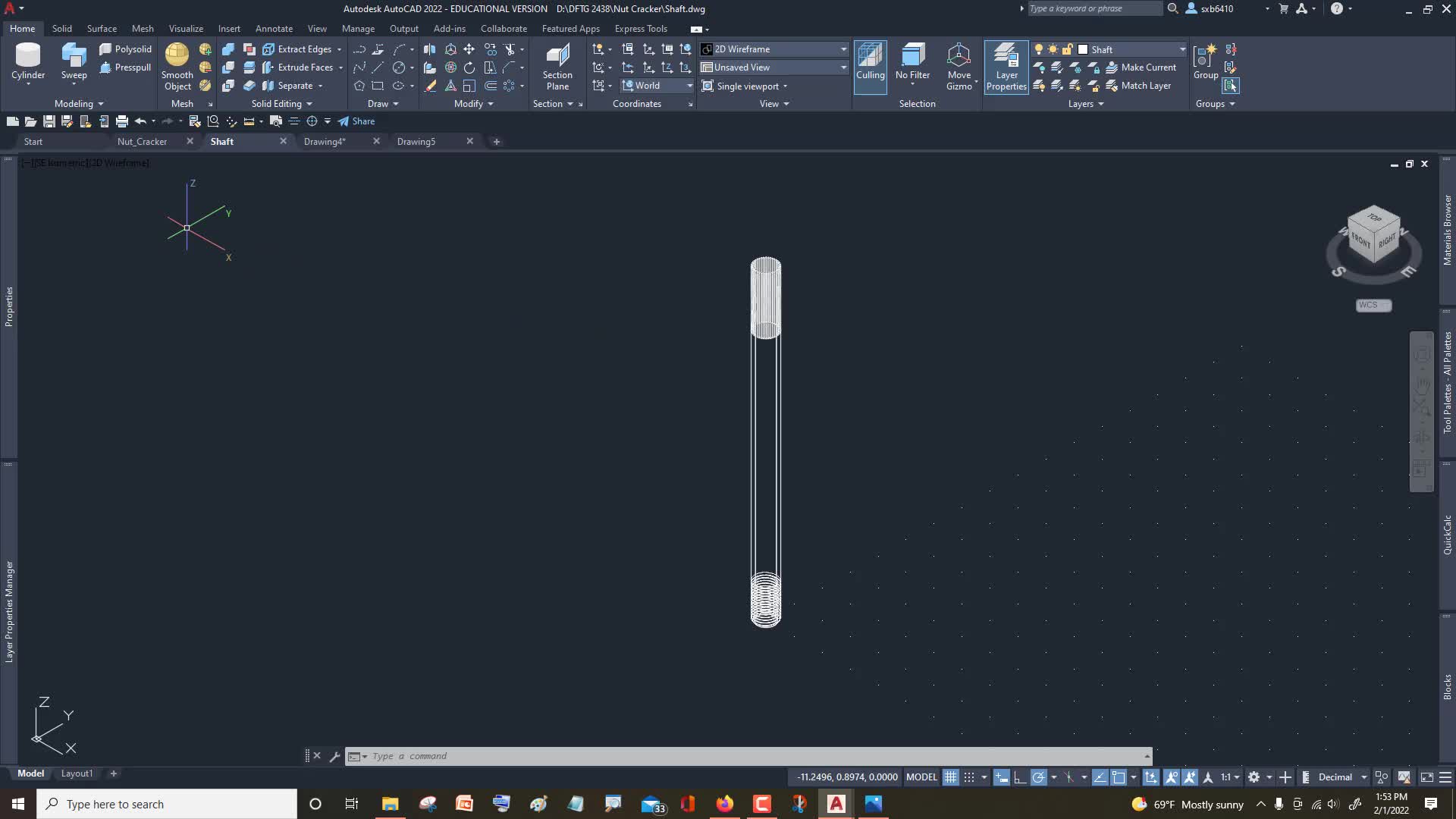
Task: Open the Visualize ribbon tab
Action: click(x=186, y=29)
